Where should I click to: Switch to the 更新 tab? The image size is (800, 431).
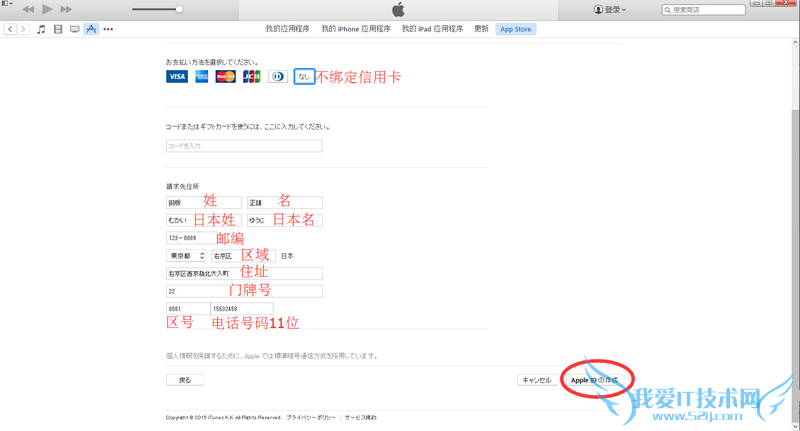[x=481, y=29]
